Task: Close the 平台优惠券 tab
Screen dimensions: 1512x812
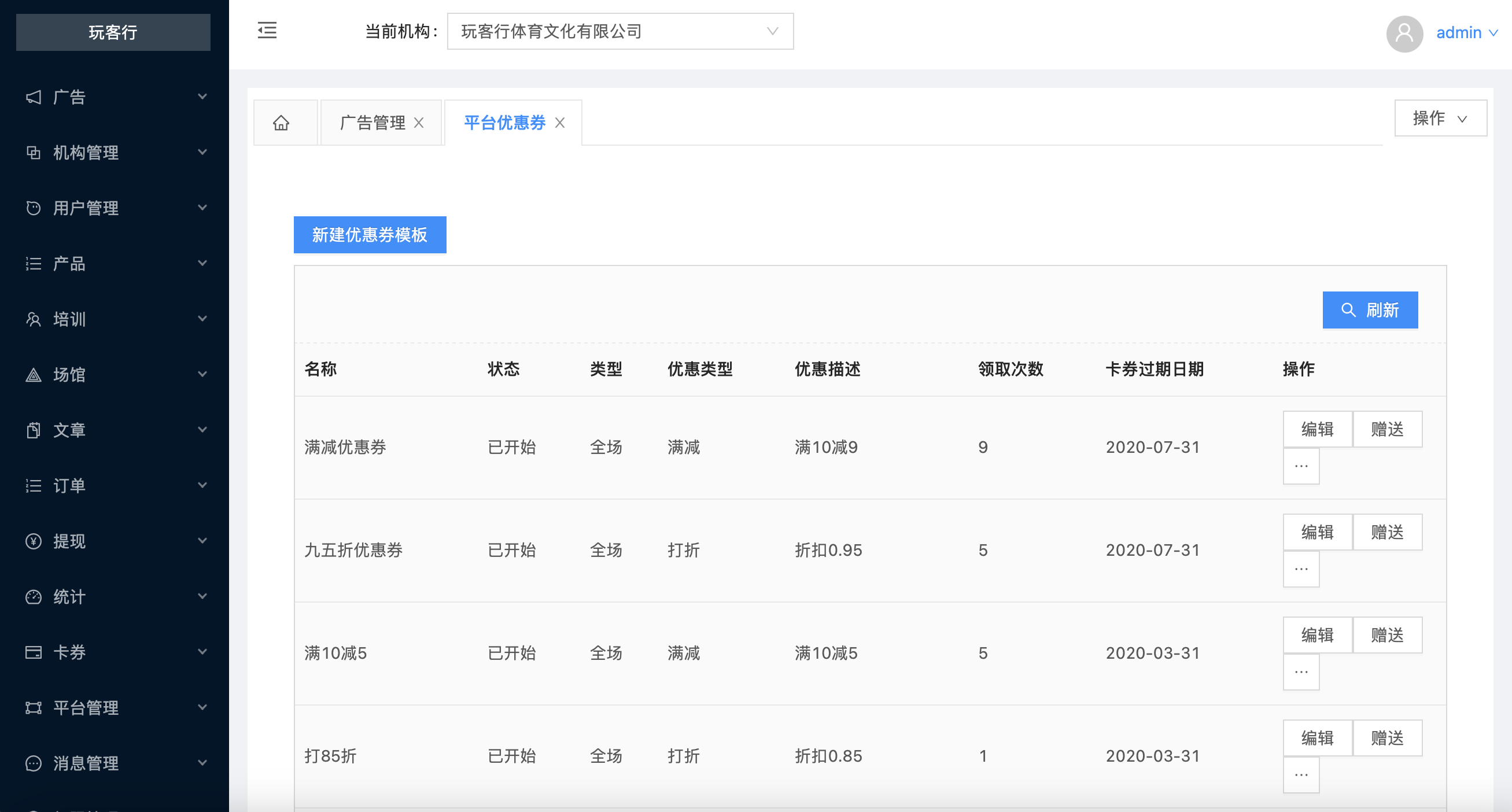Action: 560,123
